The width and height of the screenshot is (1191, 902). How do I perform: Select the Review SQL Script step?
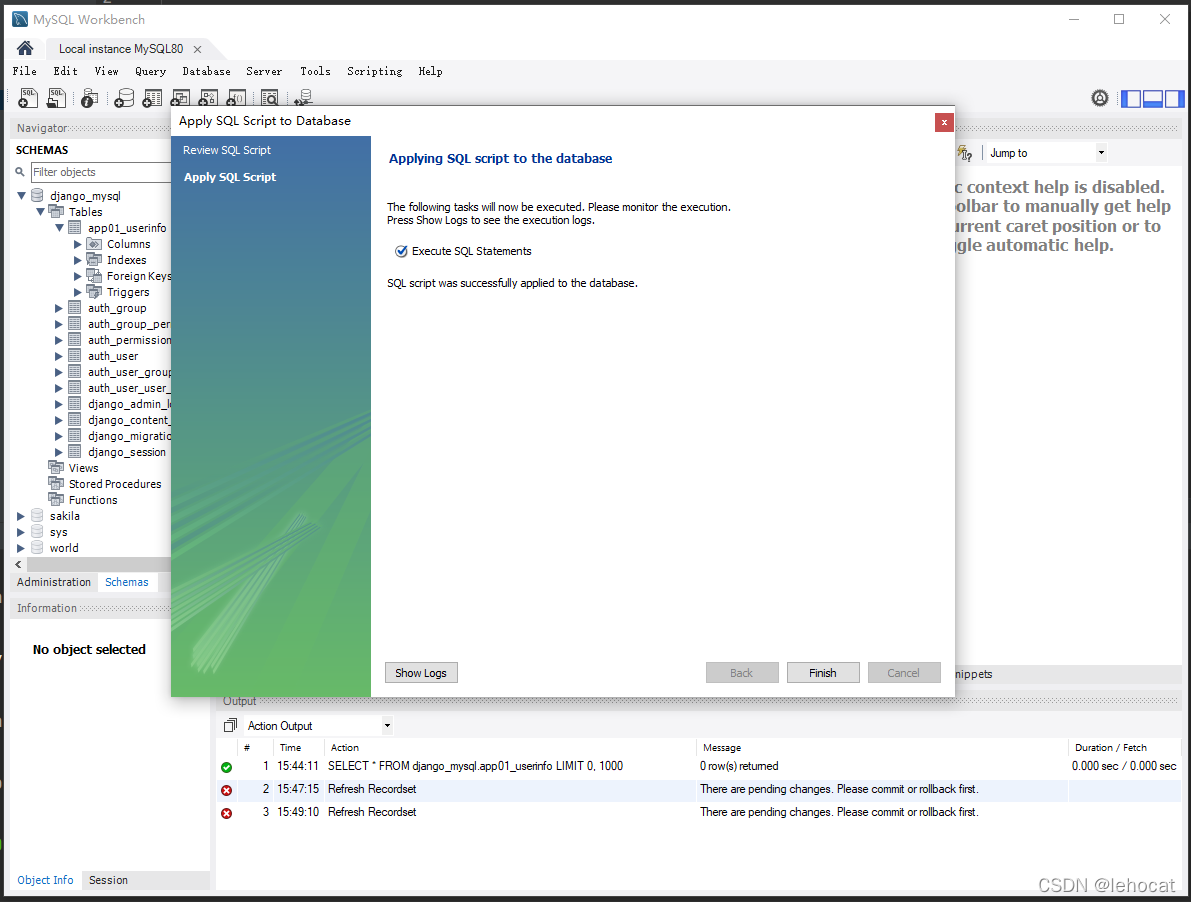pos(226,150)
